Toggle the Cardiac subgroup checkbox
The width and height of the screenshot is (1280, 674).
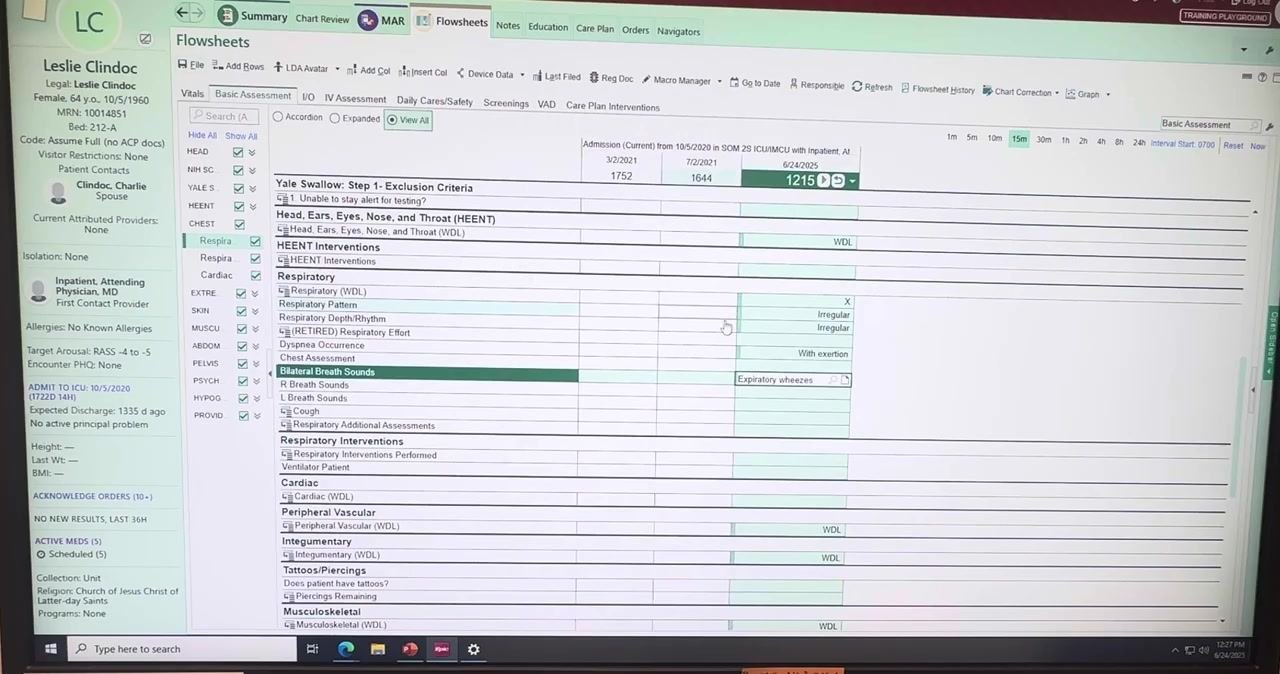(x=255, y=275)
